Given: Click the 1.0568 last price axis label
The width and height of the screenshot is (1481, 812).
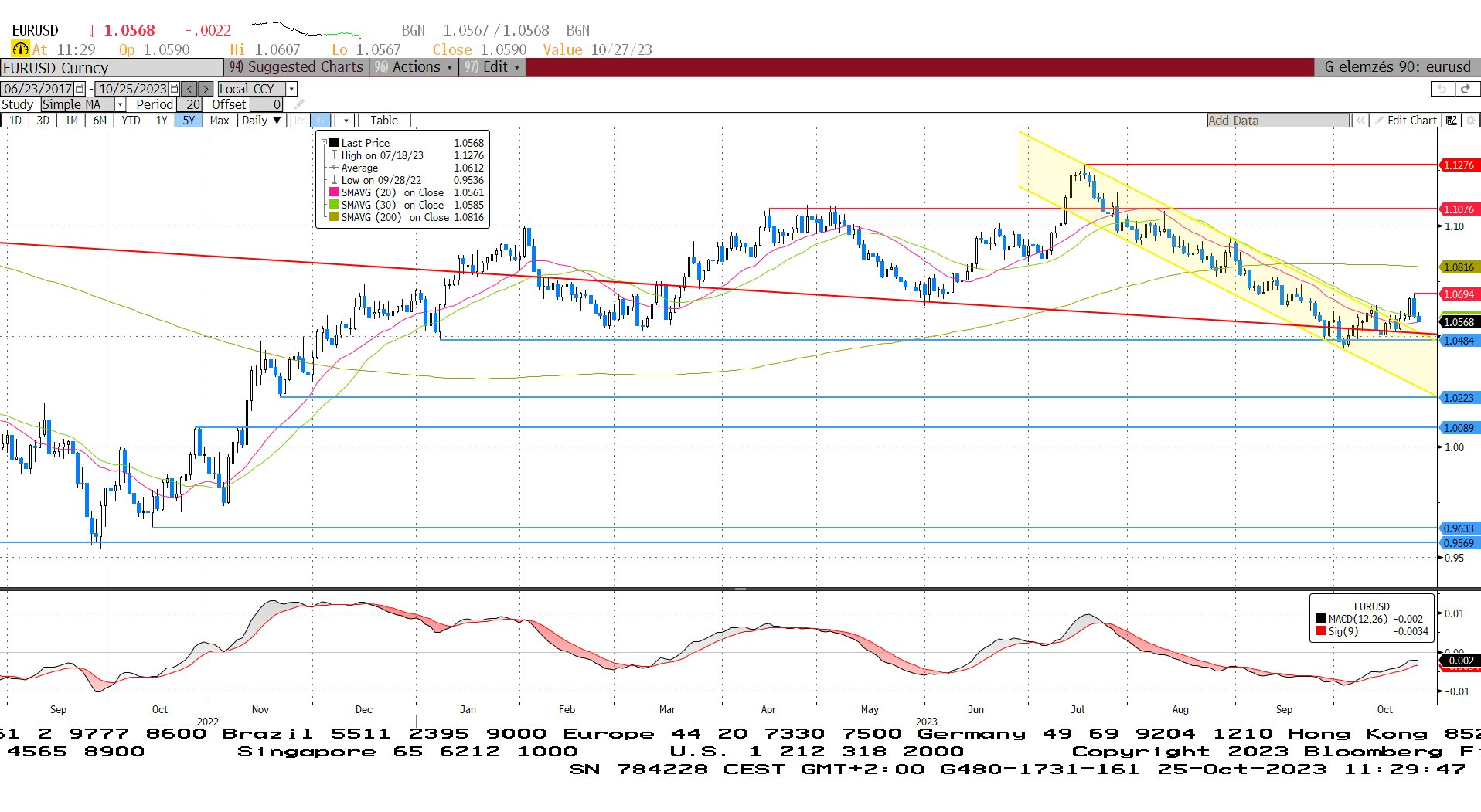Looking at the screenshot, I should (x=1459, y=322).
